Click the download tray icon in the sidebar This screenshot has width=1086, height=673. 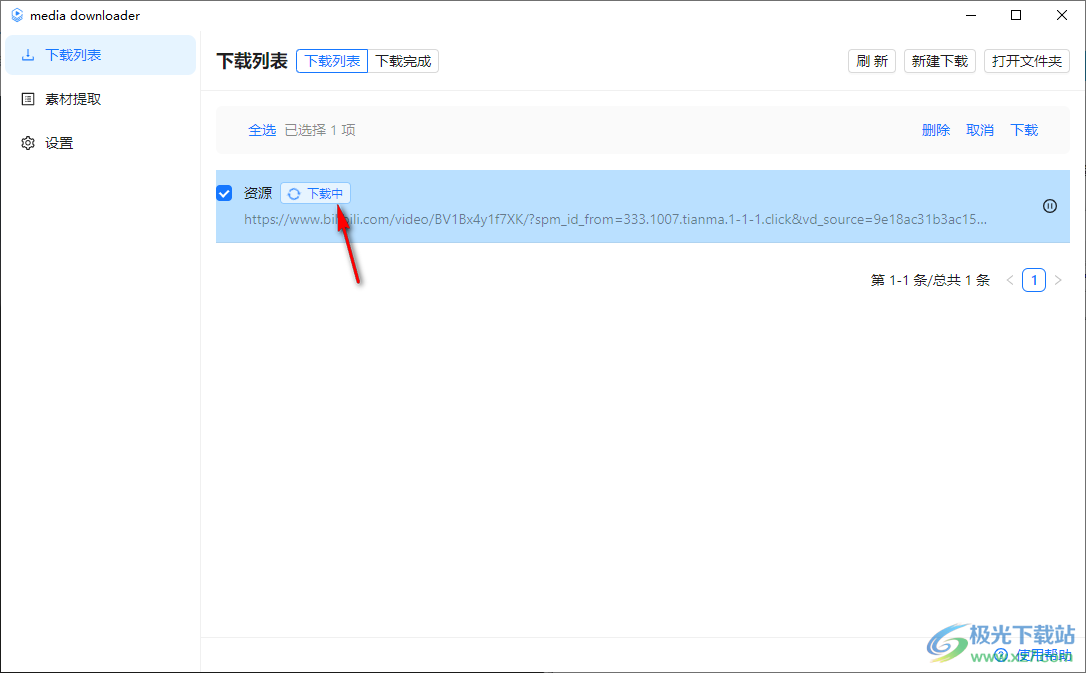(x=28, y=55)
